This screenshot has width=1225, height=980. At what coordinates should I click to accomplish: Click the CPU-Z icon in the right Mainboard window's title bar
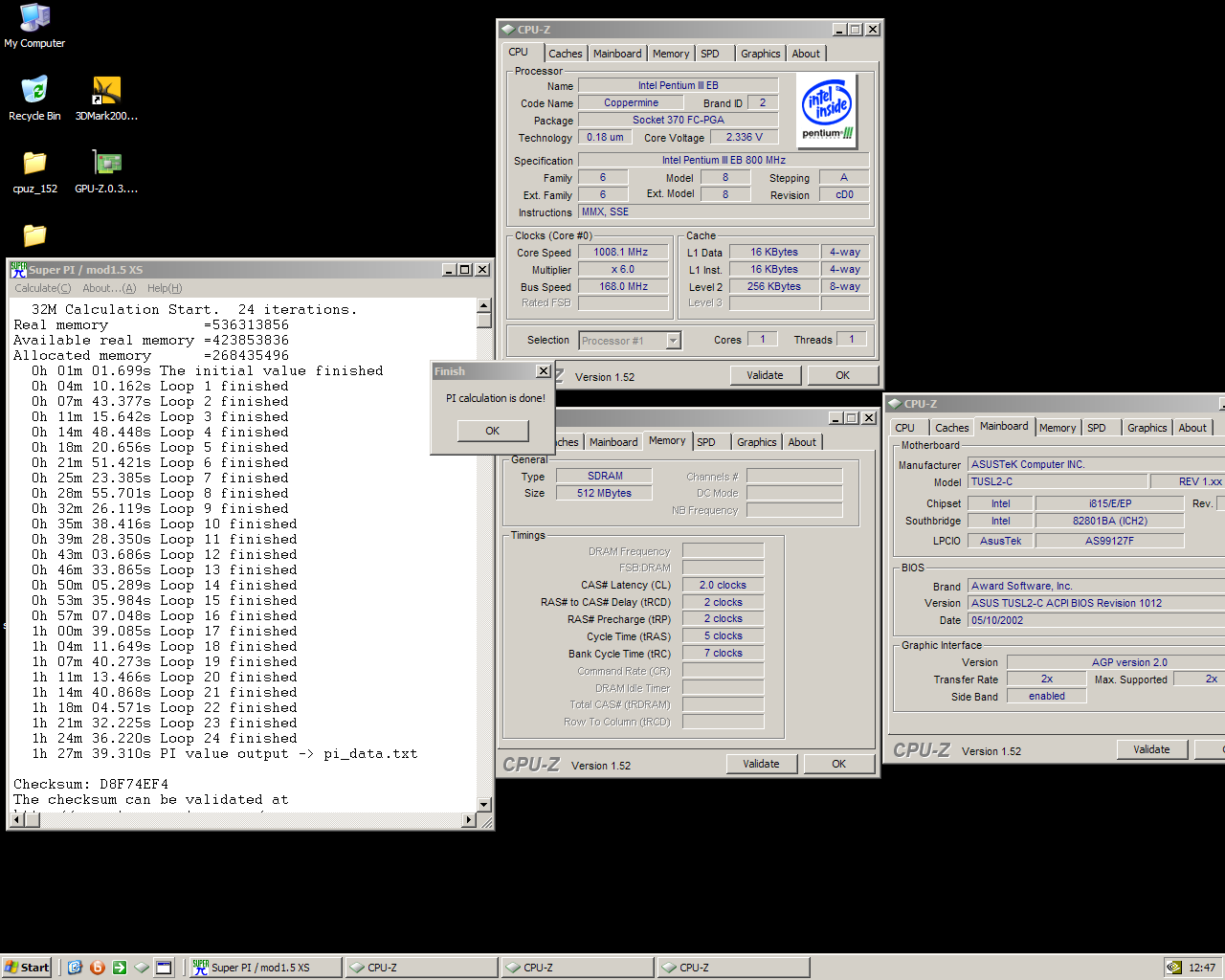pyautogui.click(x=895, y=404)
